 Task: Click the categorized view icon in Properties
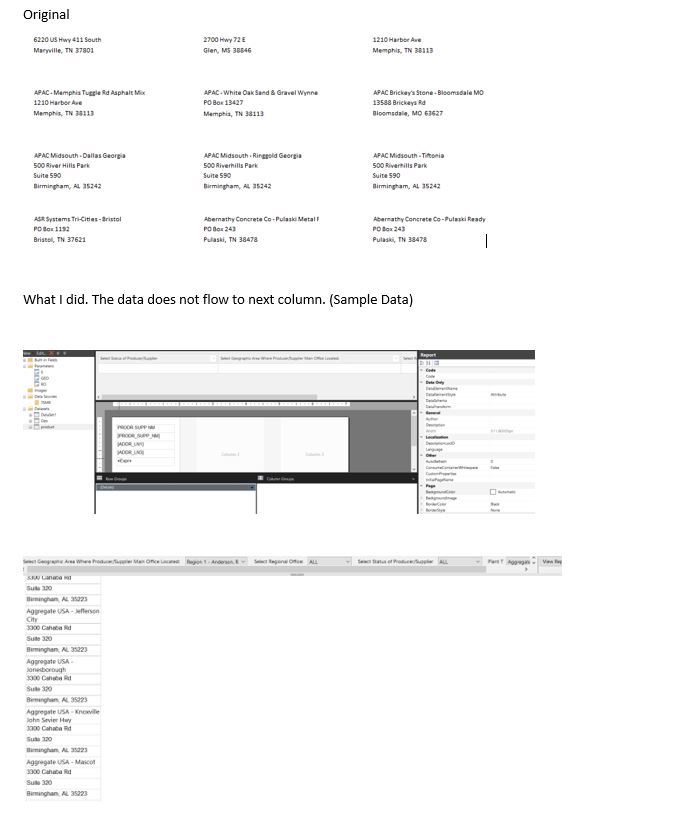[422, 363]
